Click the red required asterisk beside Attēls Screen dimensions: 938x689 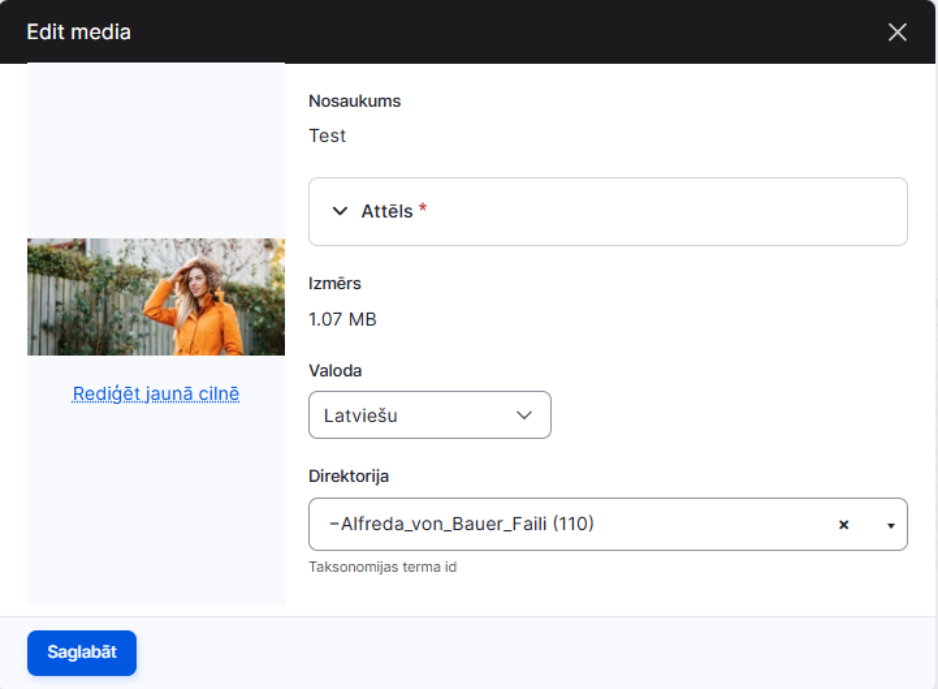[423, 208]
